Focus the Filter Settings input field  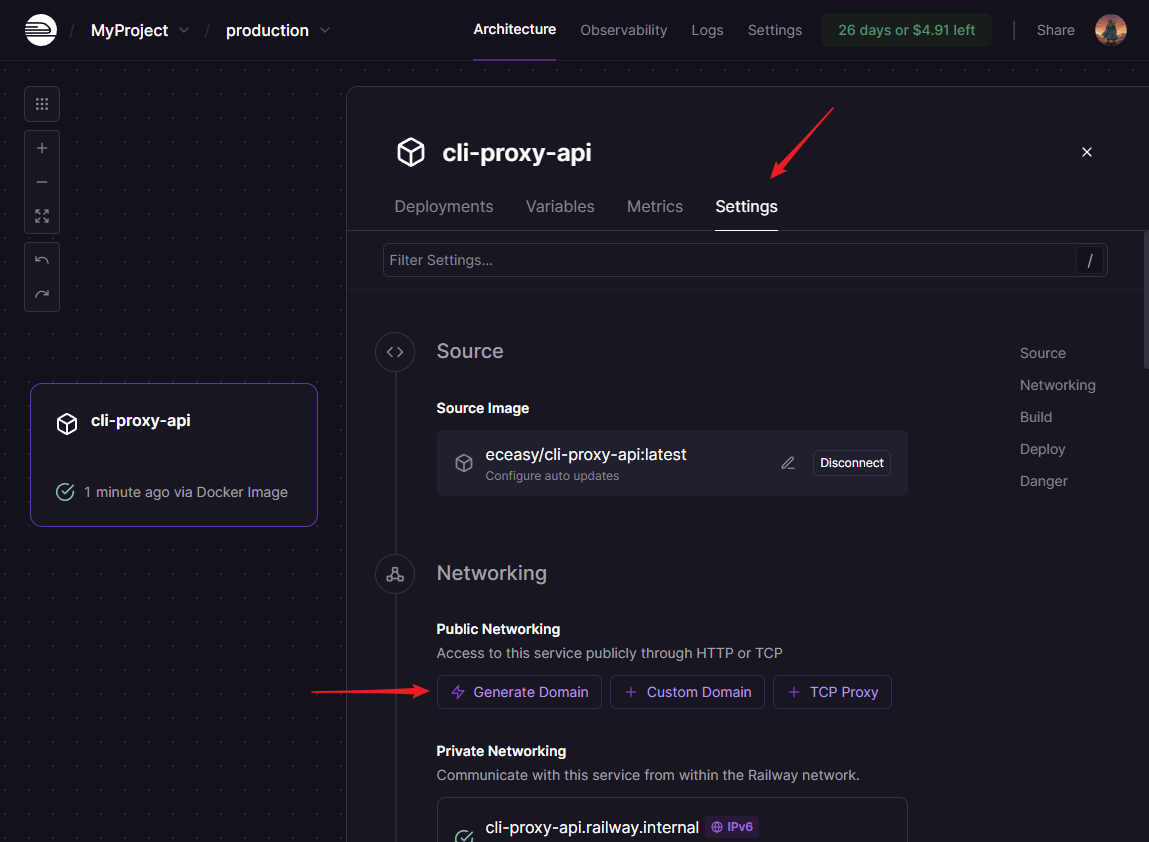tap(730, 260)
